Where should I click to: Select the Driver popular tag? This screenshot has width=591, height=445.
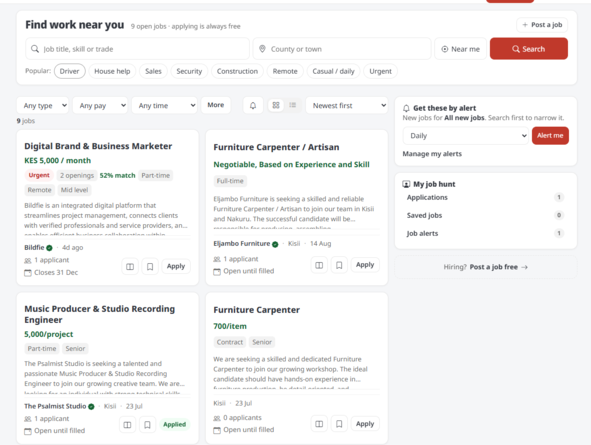tap(70, 71)
